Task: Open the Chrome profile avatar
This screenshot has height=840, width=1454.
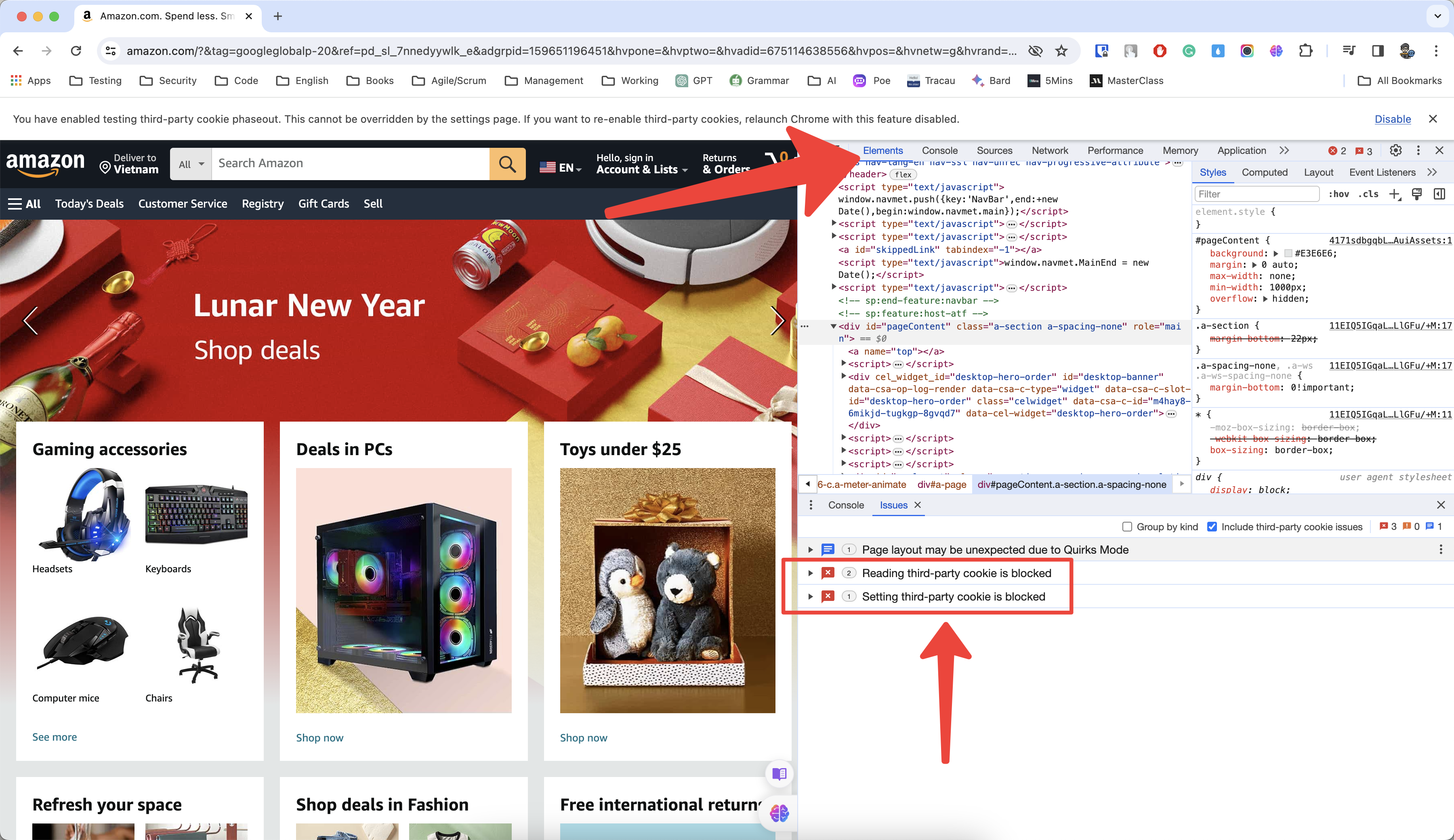Action: pos(1407,51)
